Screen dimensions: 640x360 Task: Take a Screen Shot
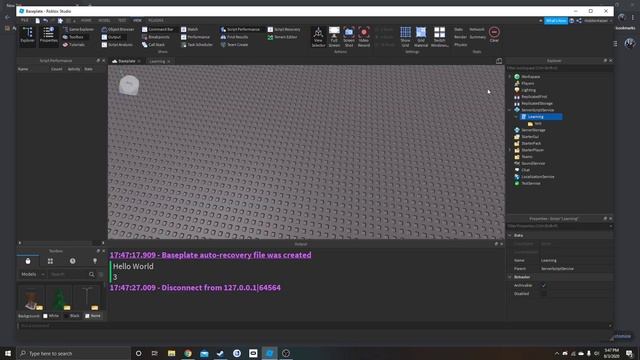[349, 37]
